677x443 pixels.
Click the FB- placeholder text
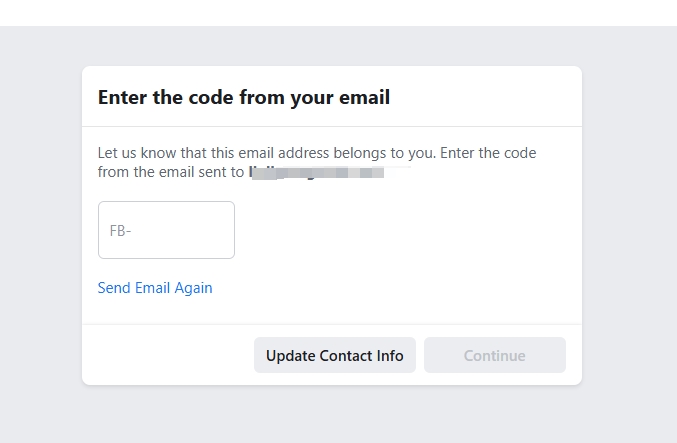tap(121, 231)
